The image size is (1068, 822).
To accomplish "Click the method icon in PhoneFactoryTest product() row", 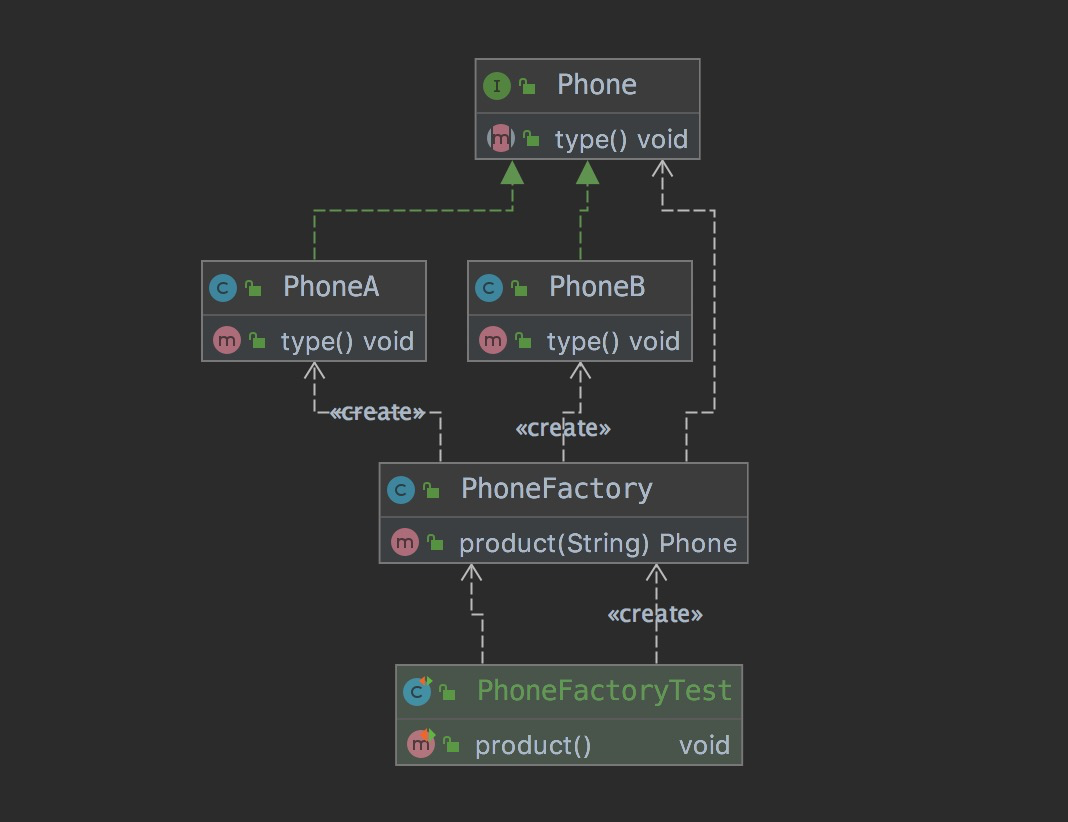I will click(x=421, y=744).
